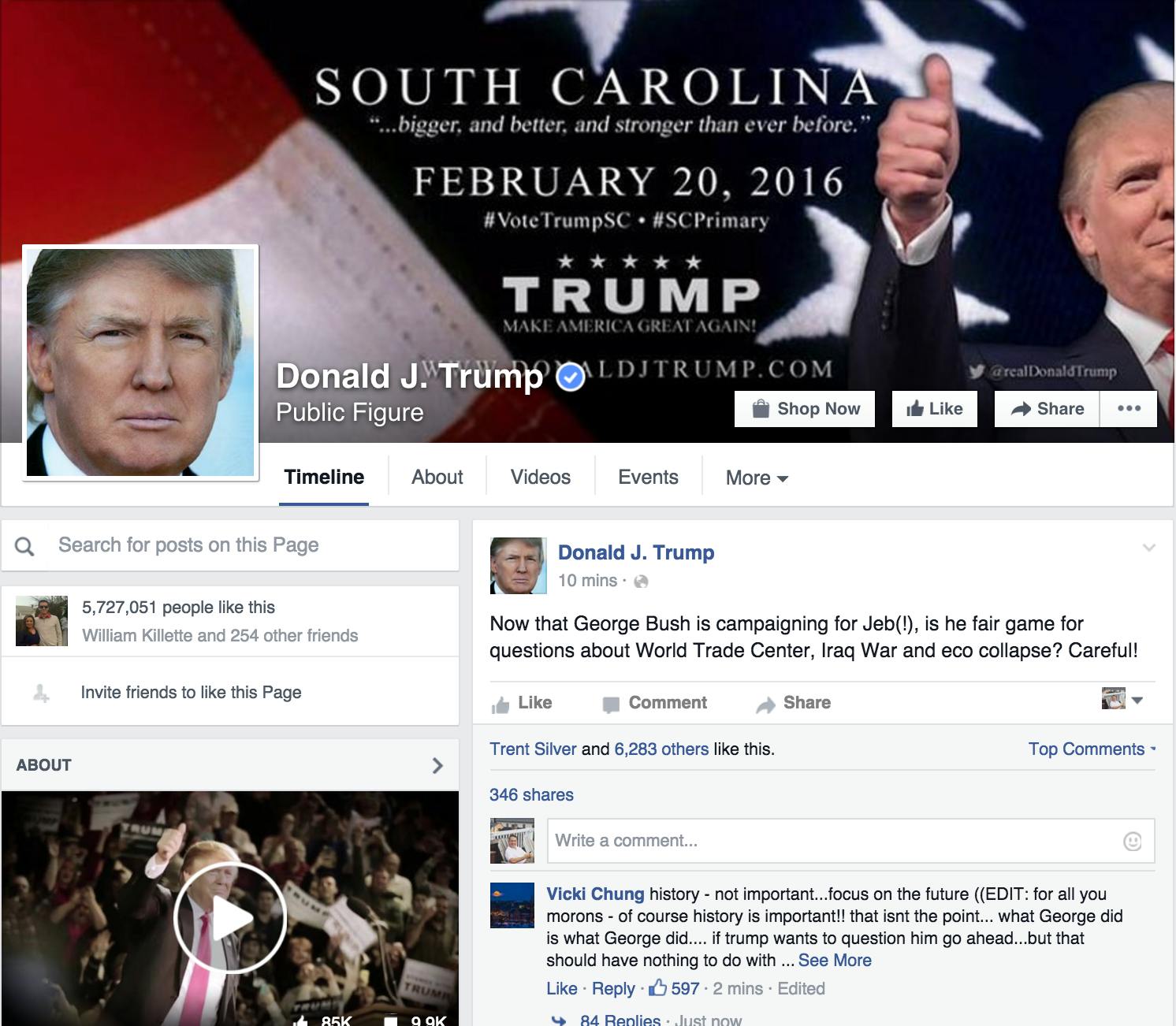The height and width of the screenshot is (1026, 1176).
Task: Click the thumbs-up count 597 on Vicki Chung's comment
Action: [675, 988]
